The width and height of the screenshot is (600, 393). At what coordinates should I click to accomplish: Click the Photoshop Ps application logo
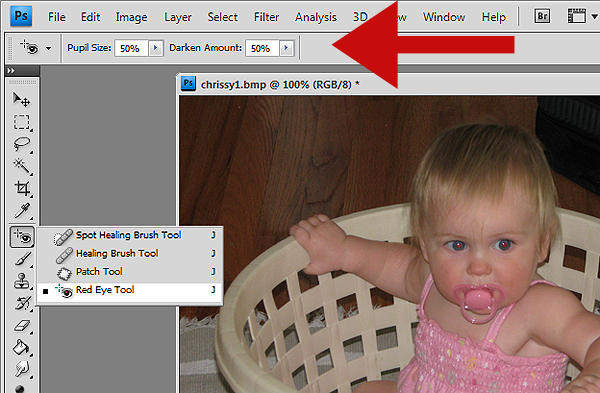(x=21, y=16)
